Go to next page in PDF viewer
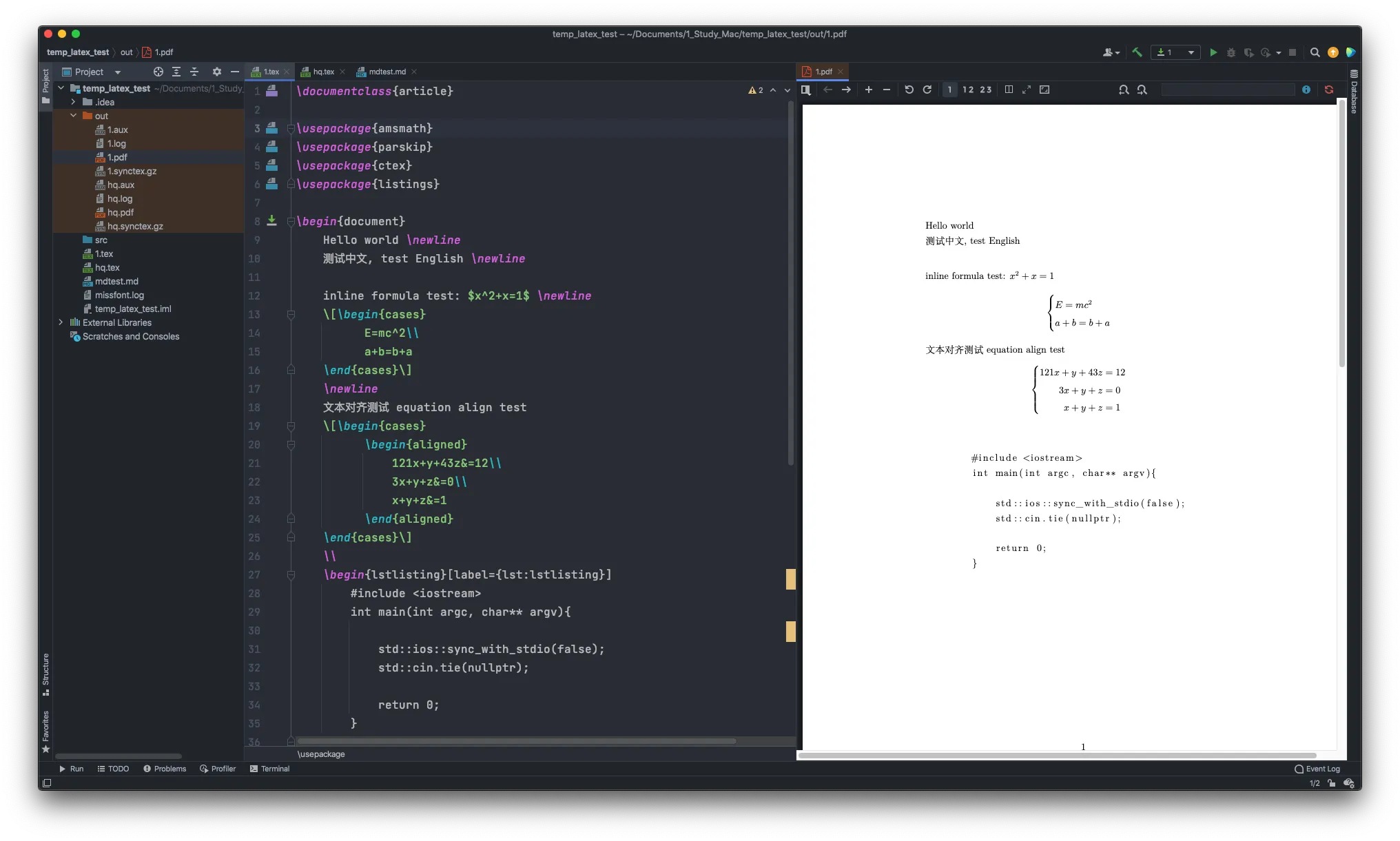Screen dimensions: 1400x841 [846, 90]
